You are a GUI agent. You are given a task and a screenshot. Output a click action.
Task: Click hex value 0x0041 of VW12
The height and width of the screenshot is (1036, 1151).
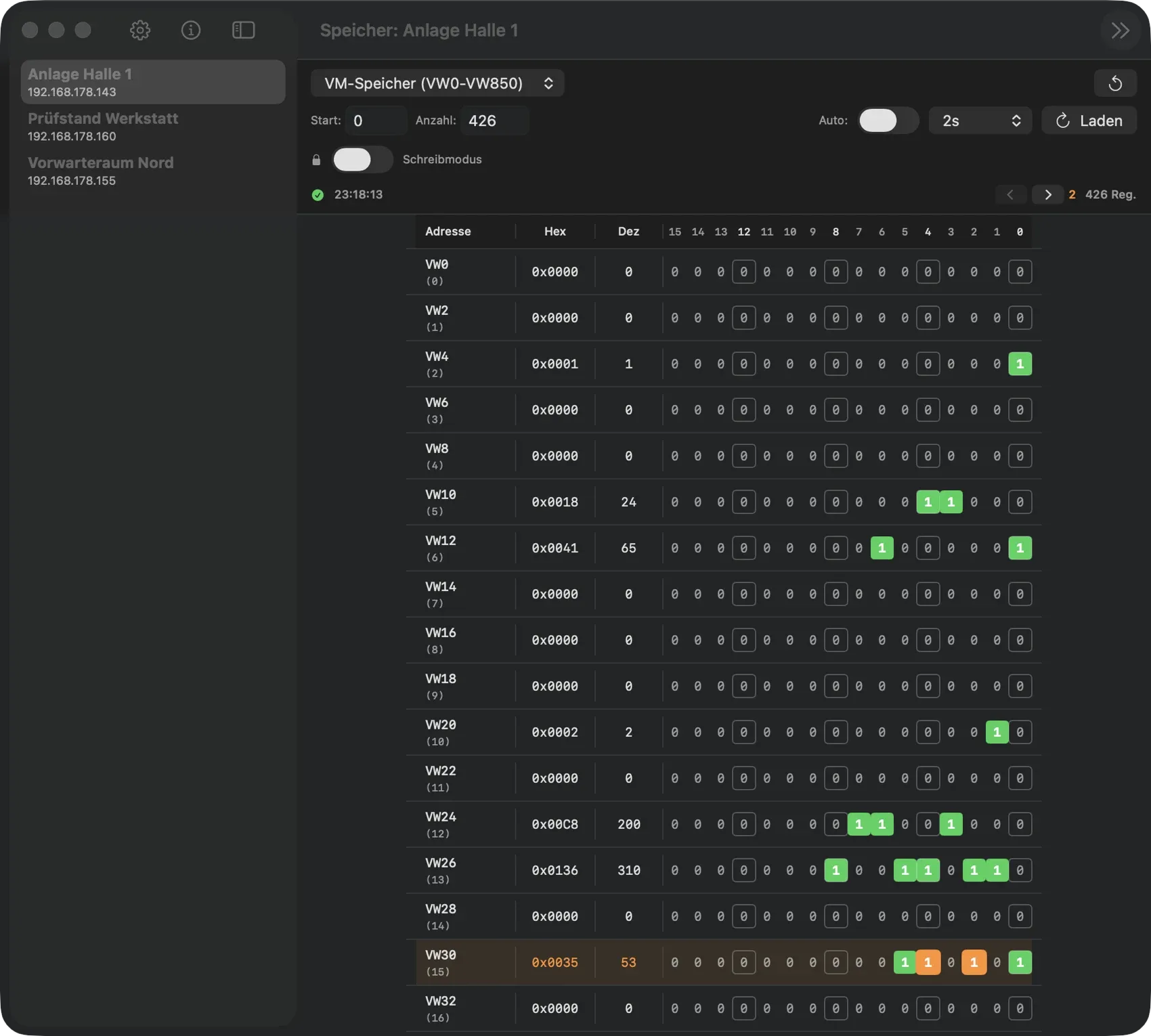[555, 548]
